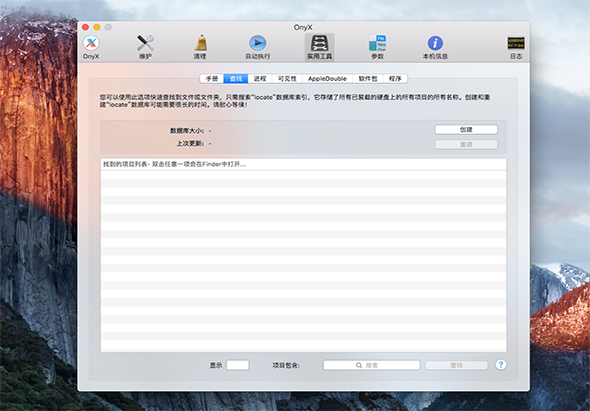This screenshot has height=411, width=590.
Task: Select the 实用工具 (Utilities) icon
Action: [319, 47]
